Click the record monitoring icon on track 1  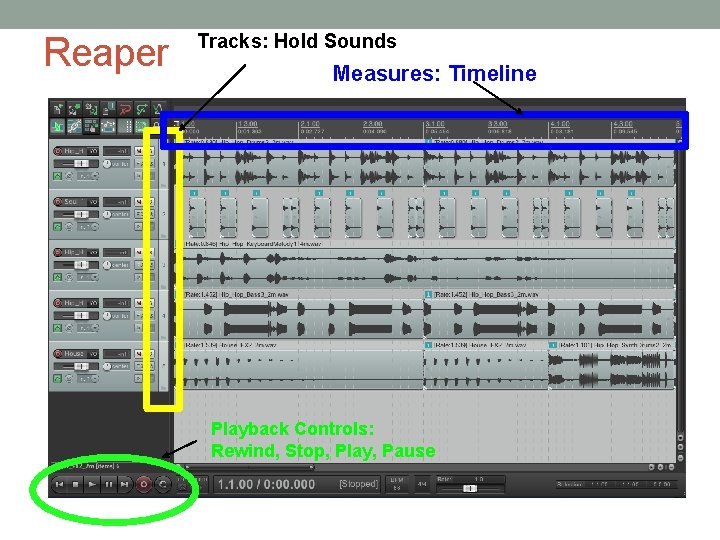[x=69, y=176]
